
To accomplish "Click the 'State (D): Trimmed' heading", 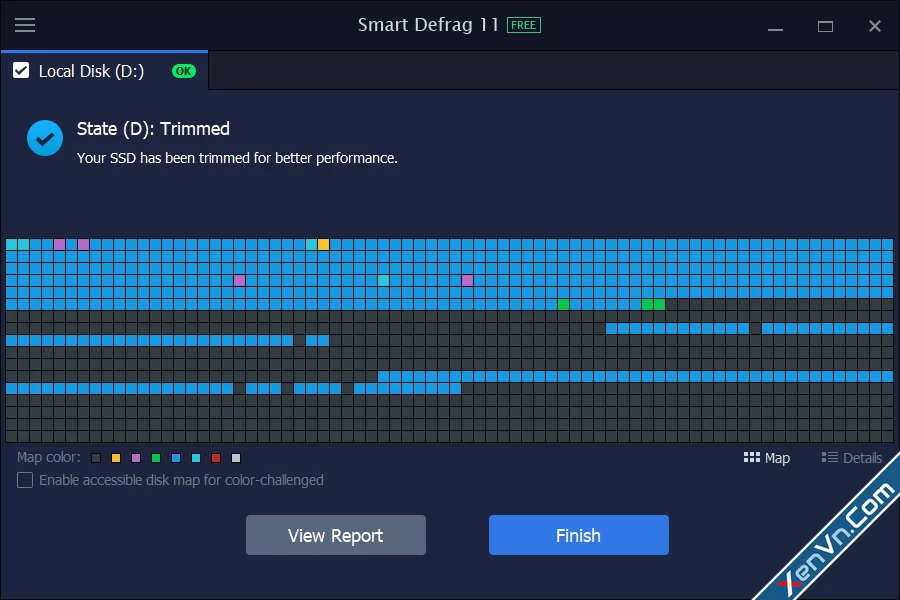I will point(153,129).
